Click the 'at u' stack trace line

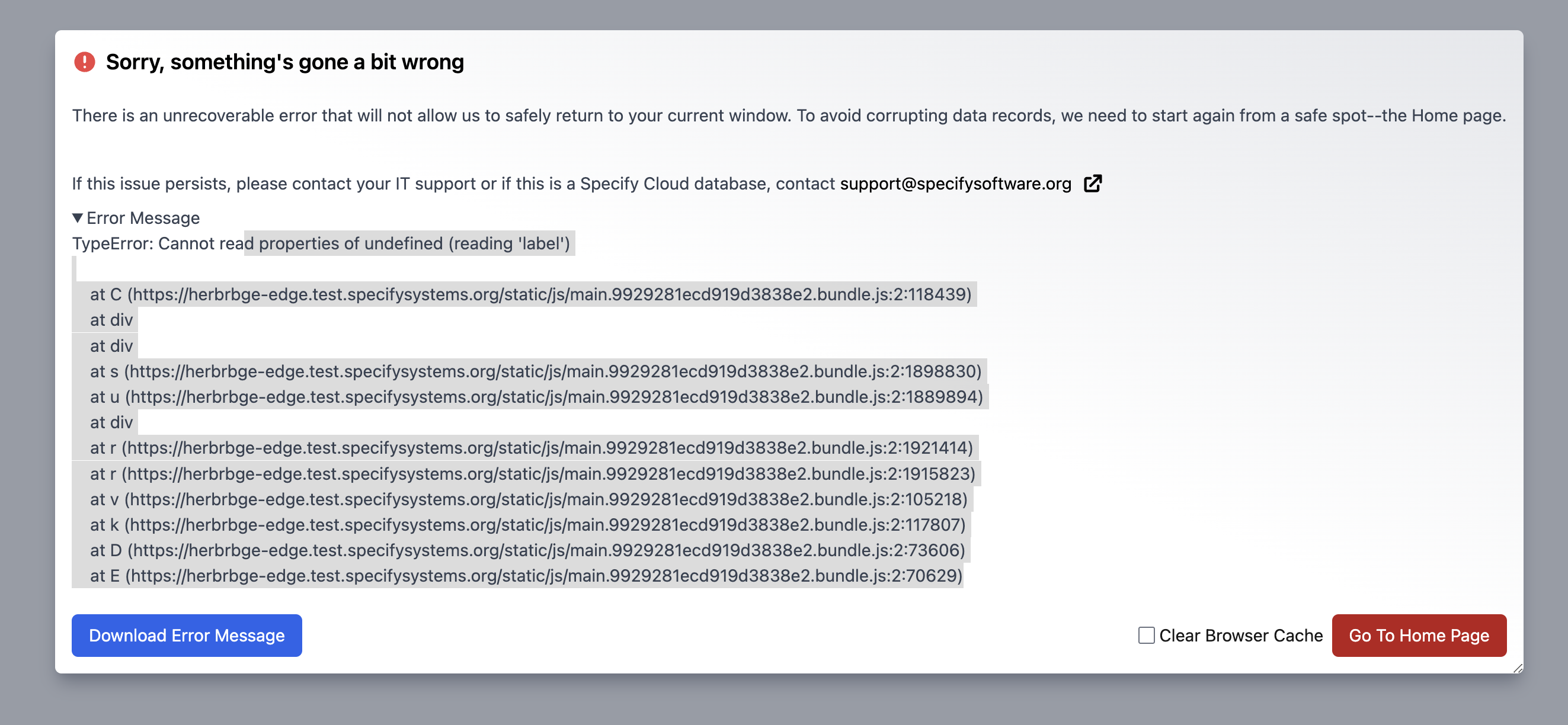536,397
